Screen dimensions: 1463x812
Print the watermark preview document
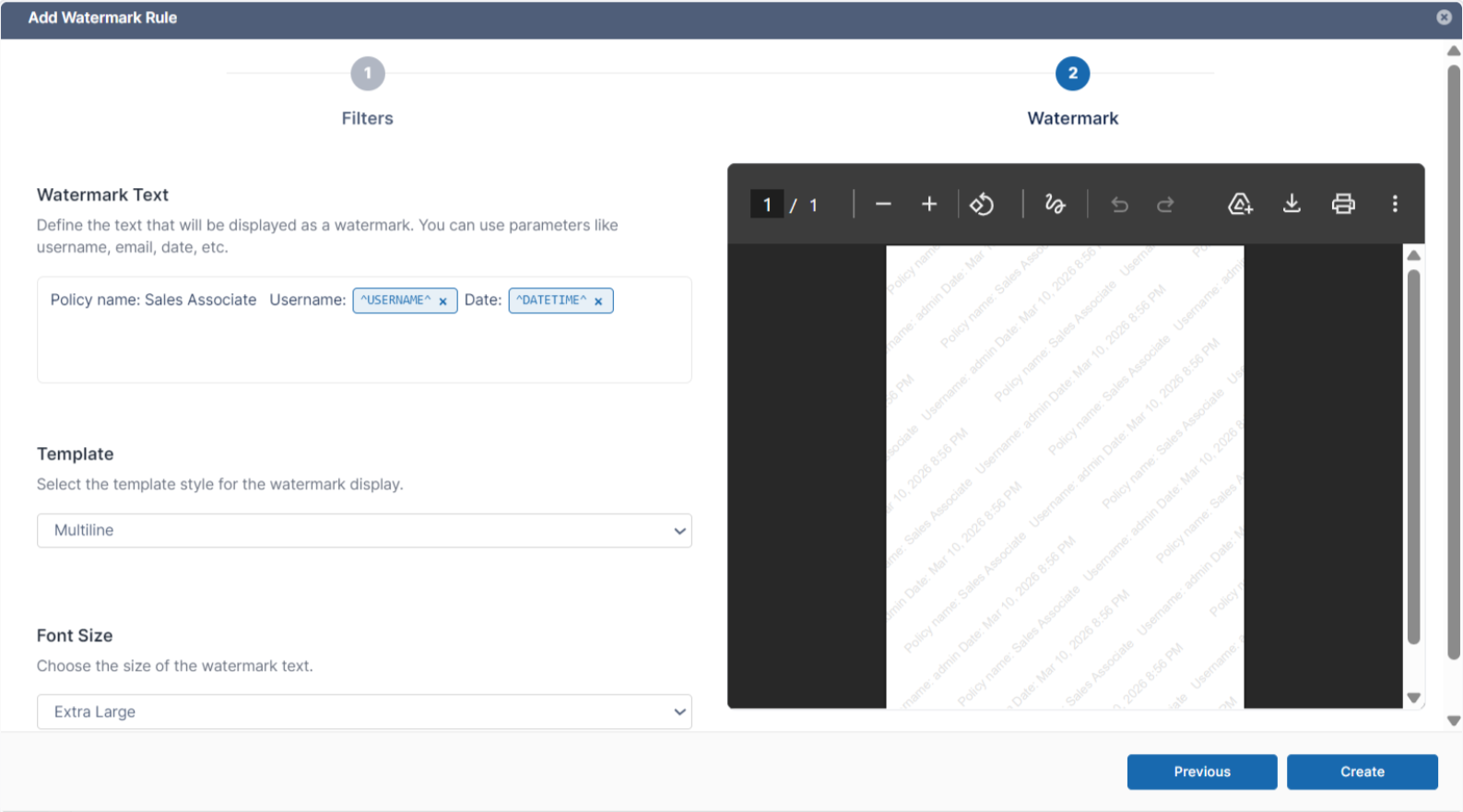(x=1343, y=205)
